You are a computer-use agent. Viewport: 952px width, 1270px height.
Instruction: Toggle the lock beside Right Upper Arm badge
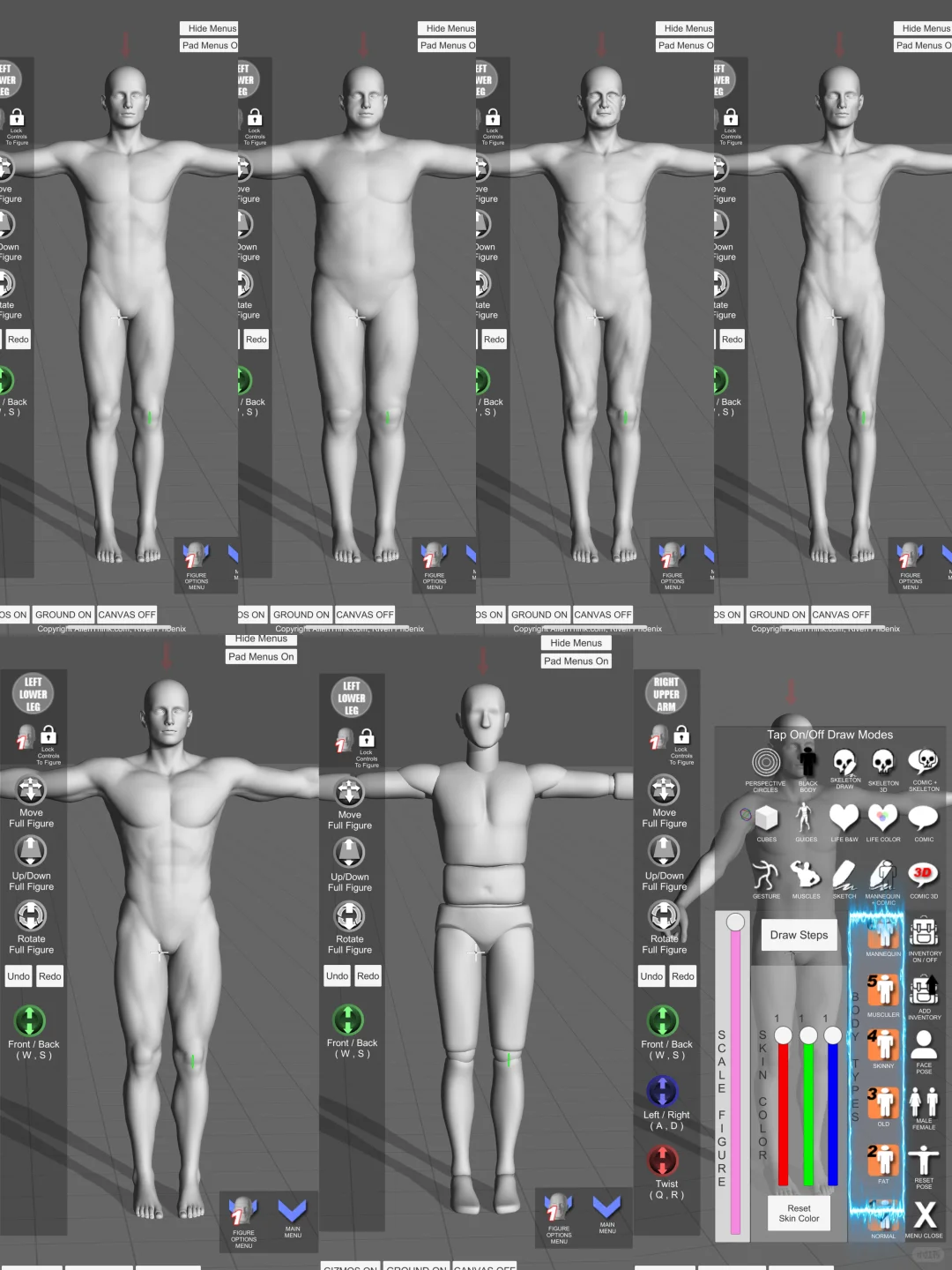(x=681, y=735)
